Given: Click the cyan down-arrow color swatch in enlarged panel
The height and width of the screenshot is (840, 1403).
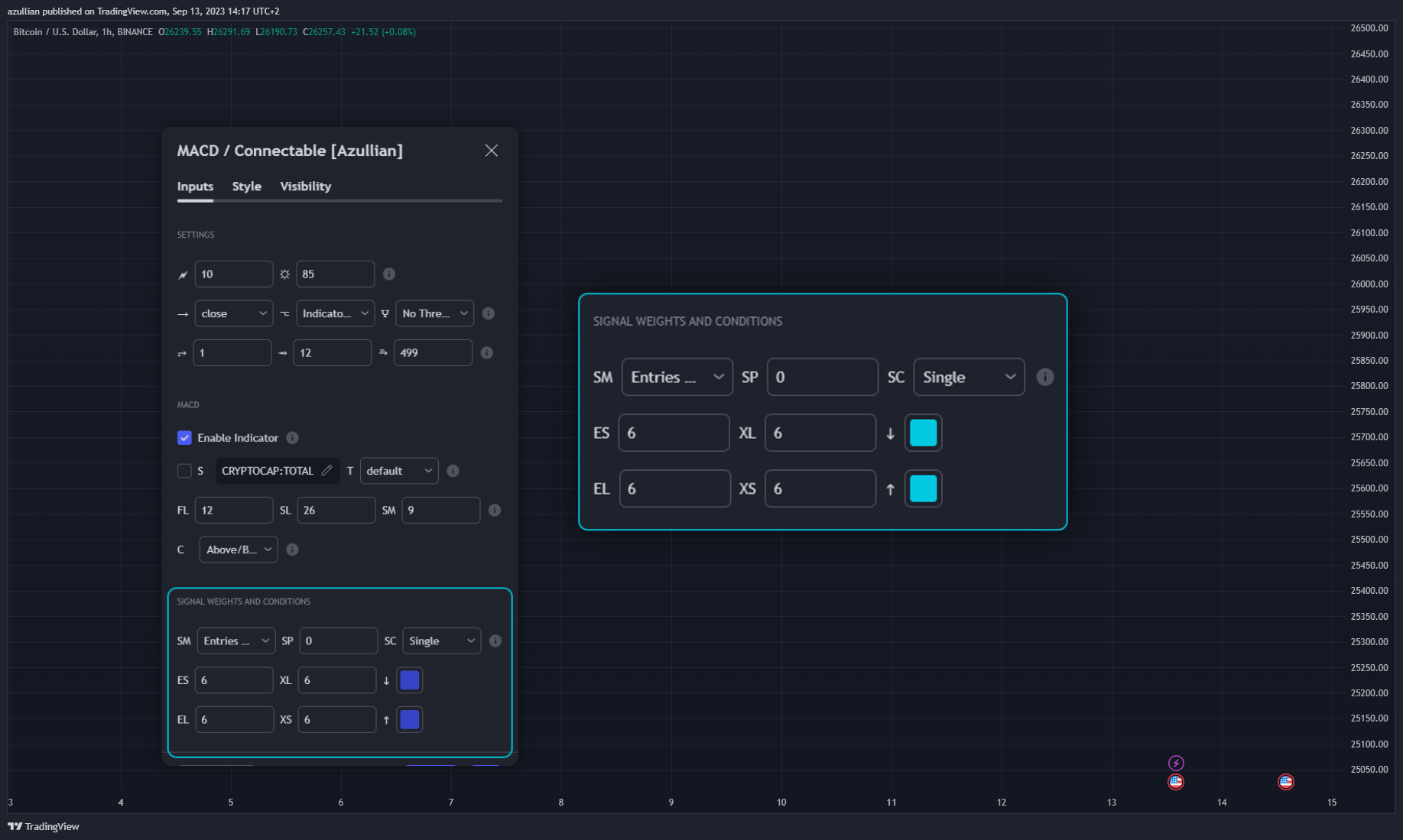Looking at the screenshot, I should pyautogui.click(x=924, y=433).
